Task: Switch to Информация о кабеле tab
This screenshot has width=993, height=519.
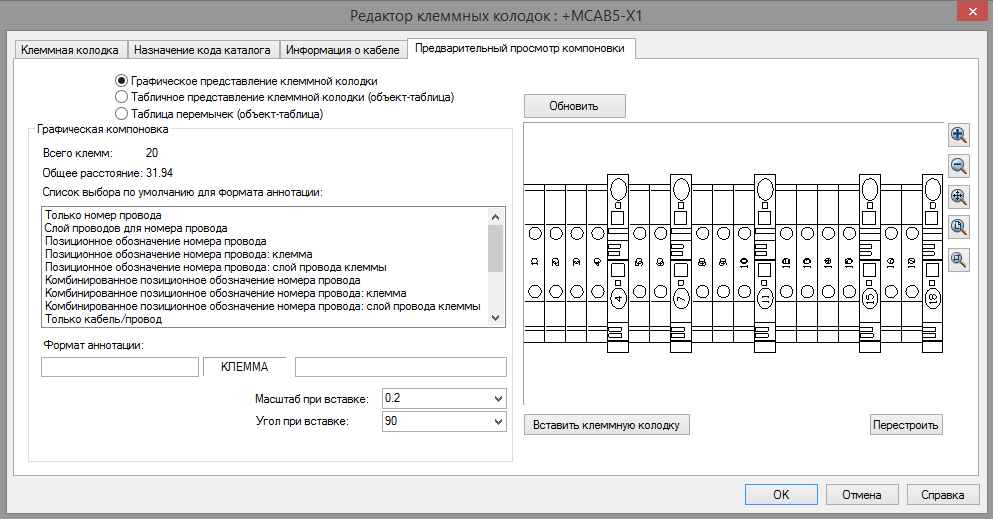Action: coord(343,50)
